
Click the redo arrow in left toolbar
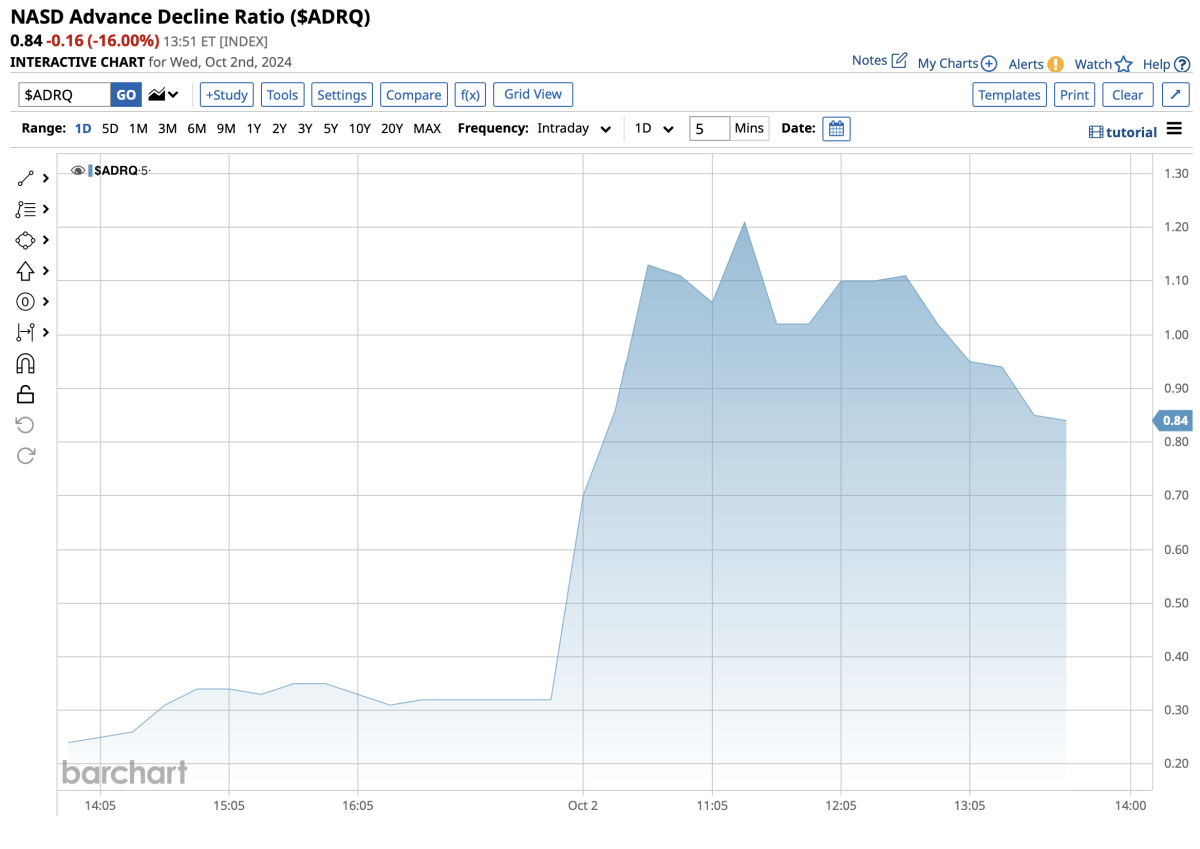[26, 456]
